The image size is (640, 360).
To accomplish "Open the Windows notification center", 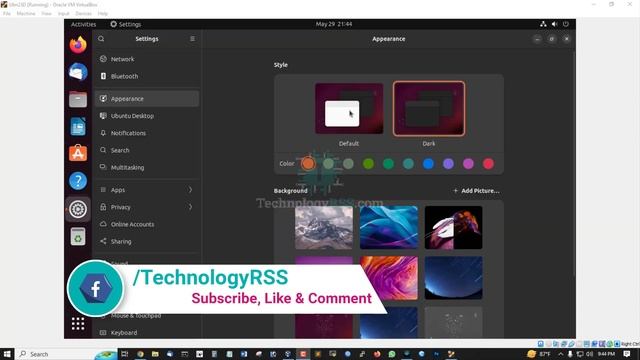I will 627,354.
